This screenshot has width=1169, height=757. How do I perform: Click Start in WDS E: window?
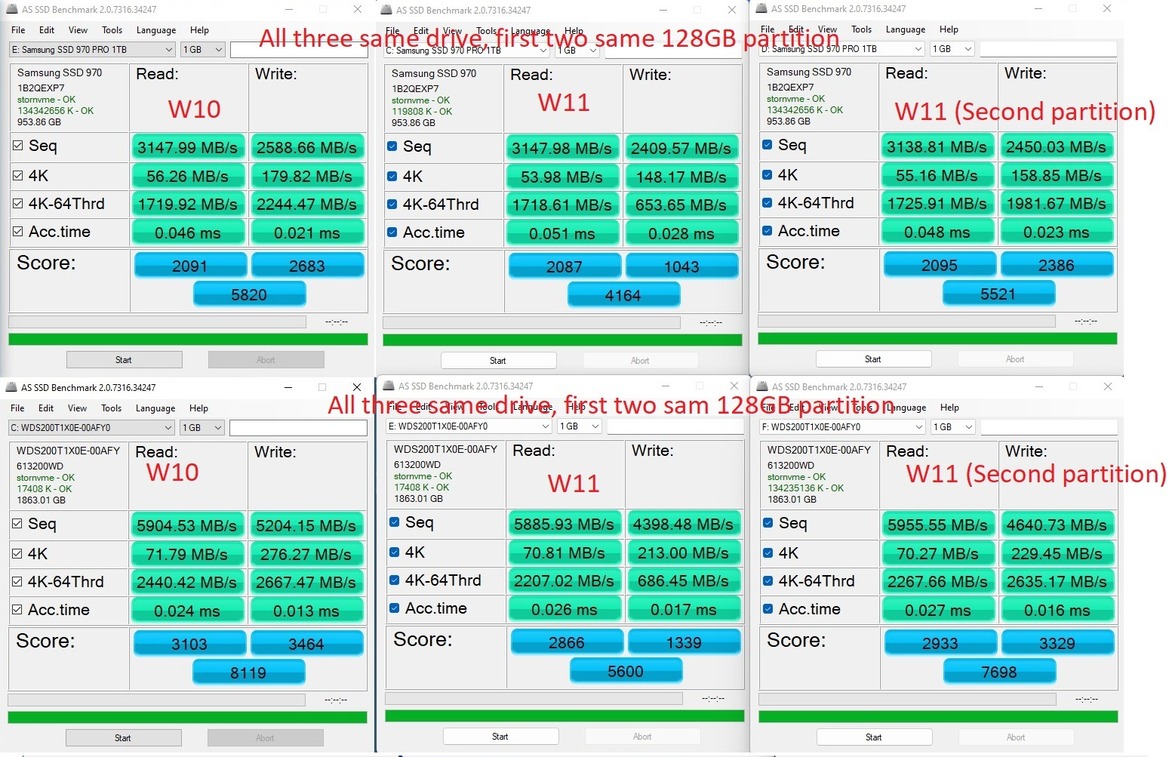500,736
